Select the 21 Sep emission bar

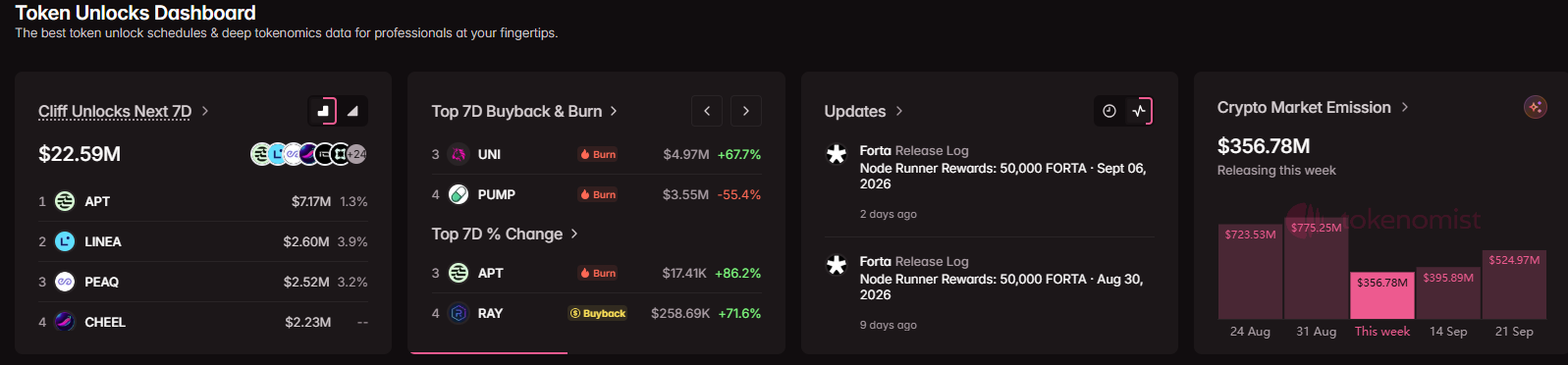click(x=1514, y=285)
